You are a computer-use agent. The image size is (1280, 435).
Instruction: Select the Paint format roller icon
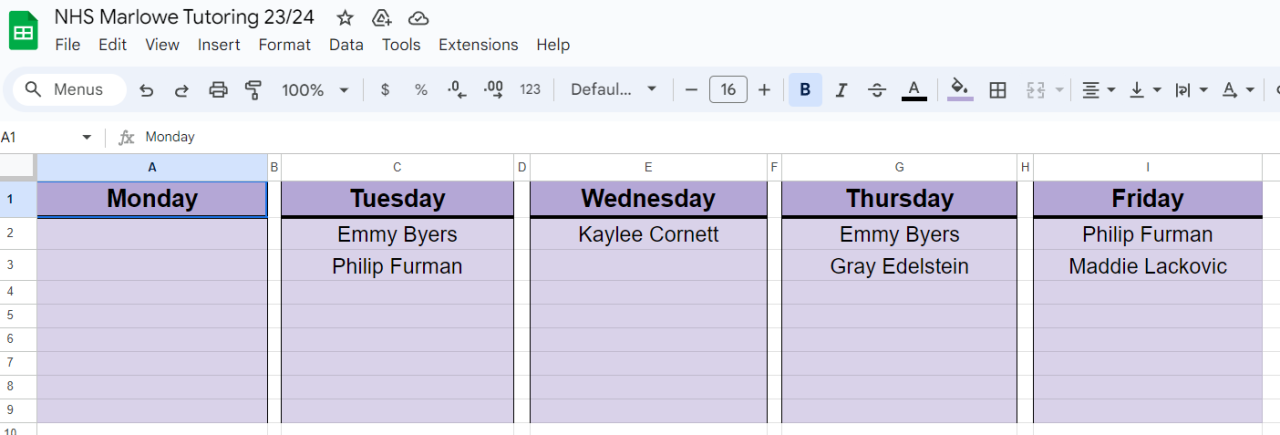[x=253, y=90]
